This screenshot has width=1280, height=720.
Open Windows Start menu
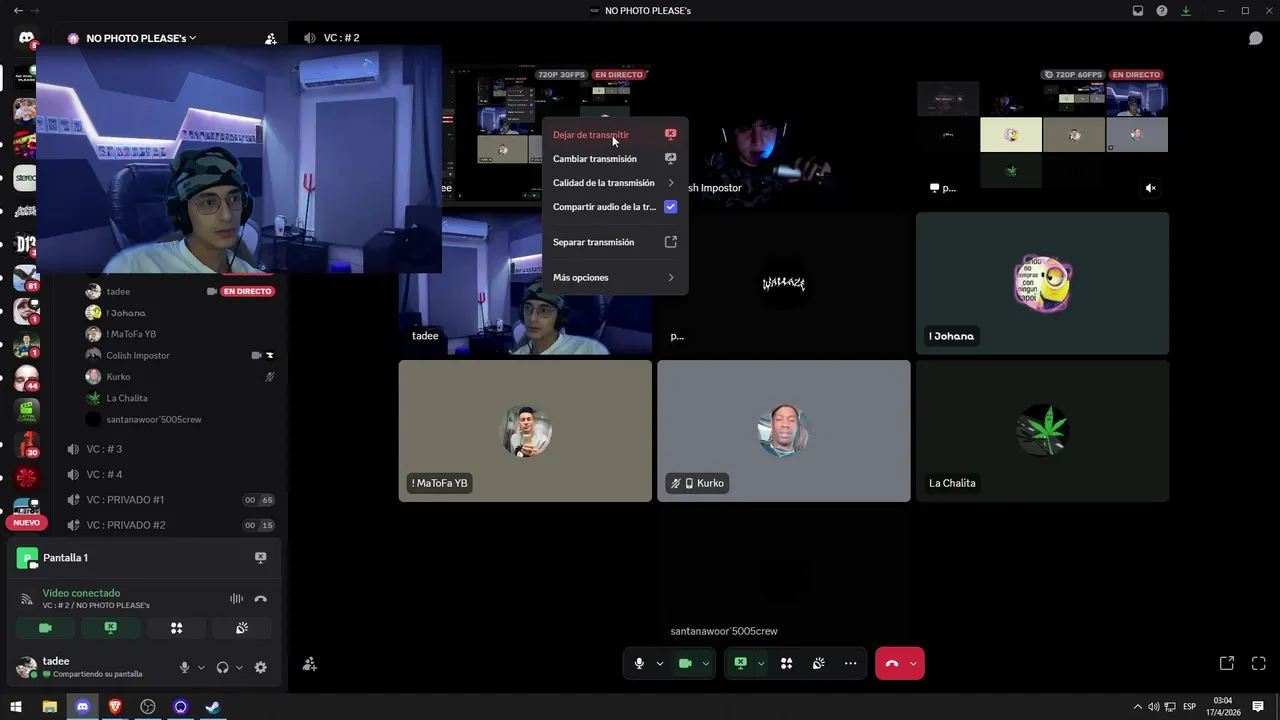[x=16, y=707]
